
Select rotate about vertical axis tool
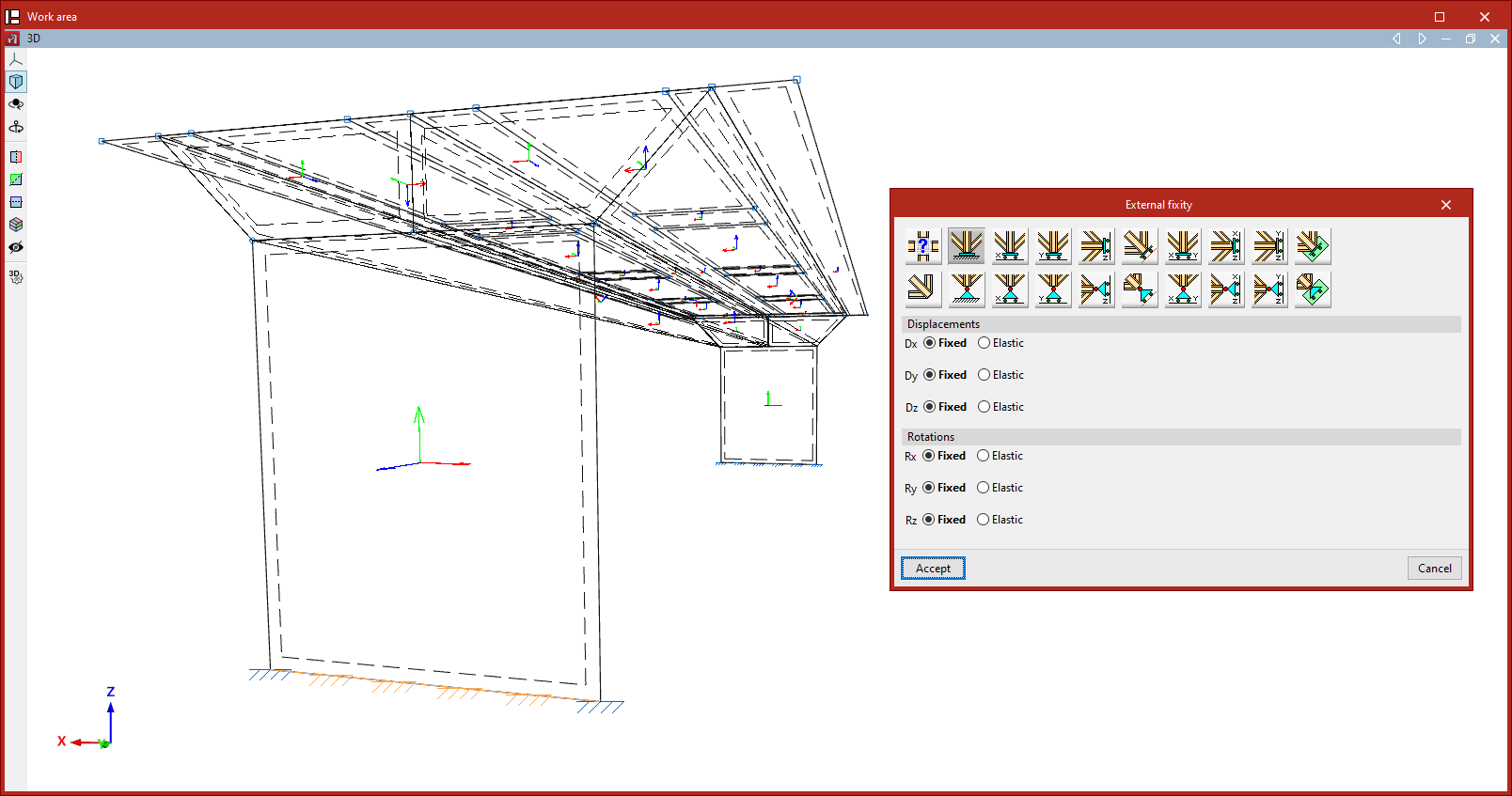(x=16, y=127)
